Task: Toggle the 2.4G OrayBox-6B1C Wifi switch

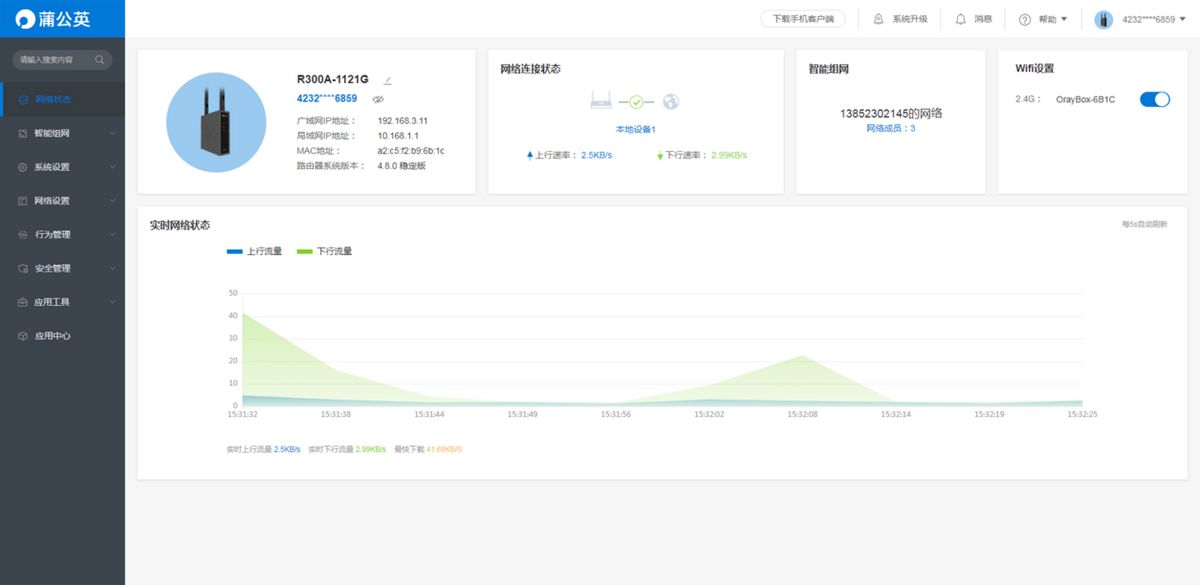Action: (1154, 99)
